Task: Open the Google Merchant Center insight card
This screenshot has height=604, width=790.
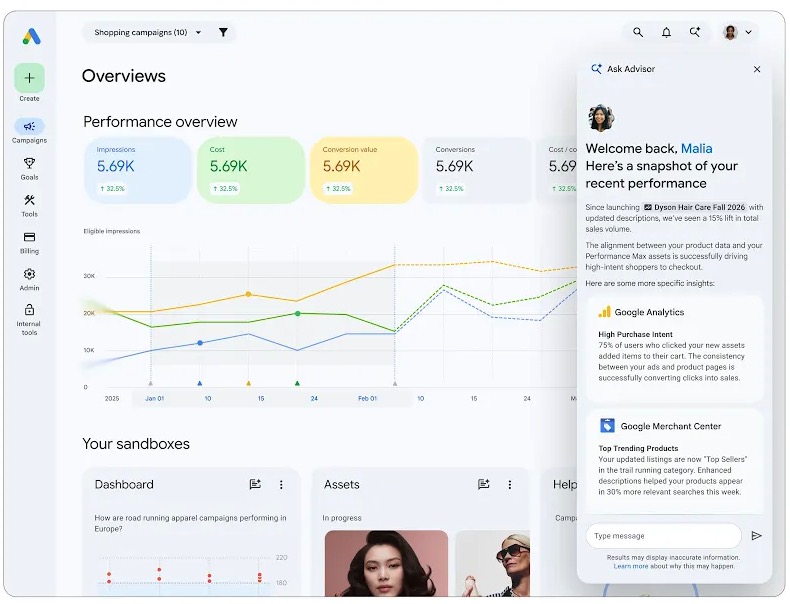Action: click(674, 461)
